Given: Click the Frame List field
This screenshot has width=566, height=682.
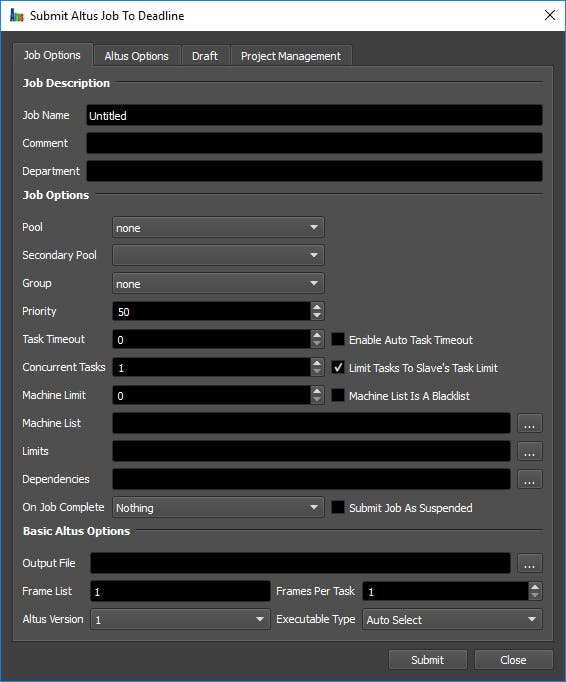Looking at the screenshot, I should coord(180,592).
